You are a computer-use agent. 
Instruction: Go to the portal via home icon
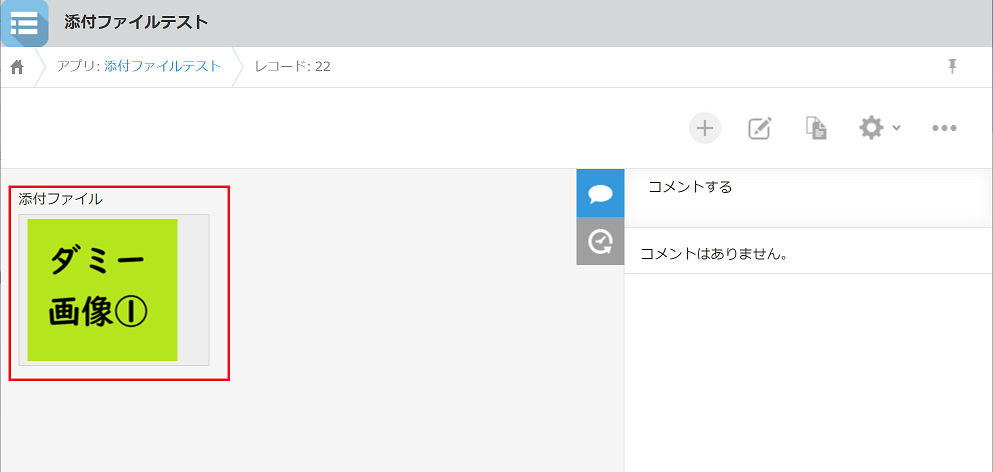17,67
